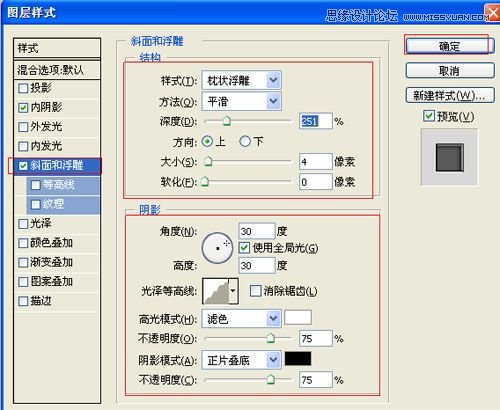Click the 软化 value field showing 0
The width and height of the screenshot is (500, 410).
pyautogui.click(x=316, y=182)
